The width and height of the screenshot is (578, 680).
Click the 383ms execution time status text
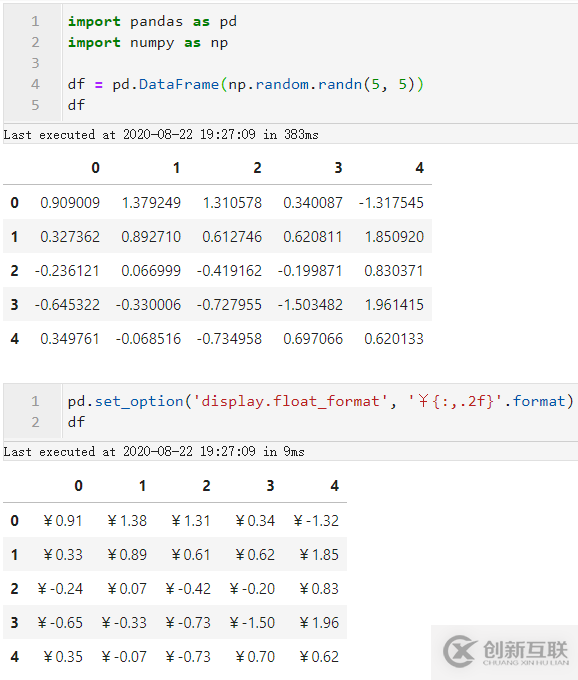point(161,135)
